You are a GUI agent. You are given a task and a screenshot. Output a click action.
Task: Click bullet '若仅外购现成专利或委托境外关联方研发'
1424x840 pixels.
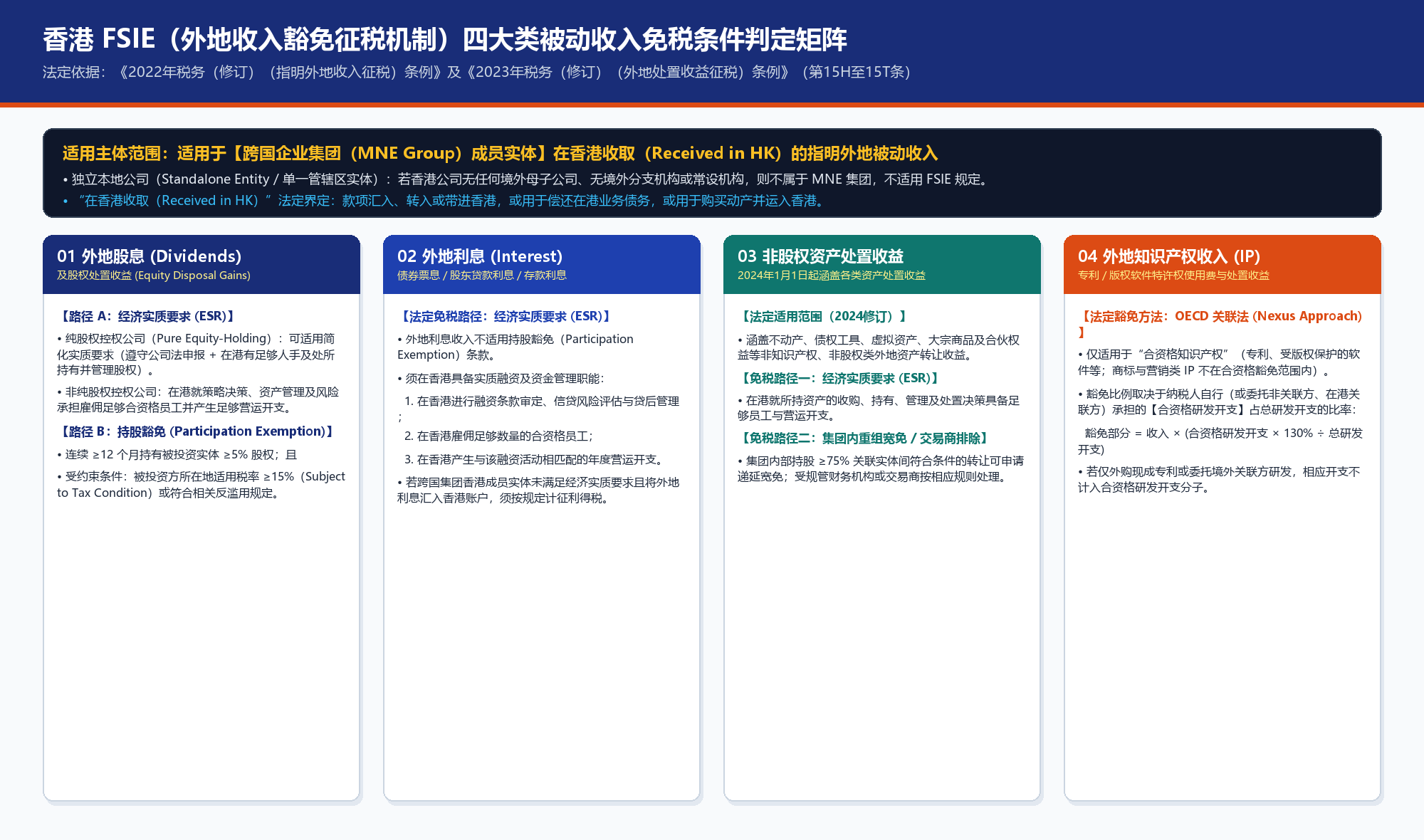click(1220, 480)
